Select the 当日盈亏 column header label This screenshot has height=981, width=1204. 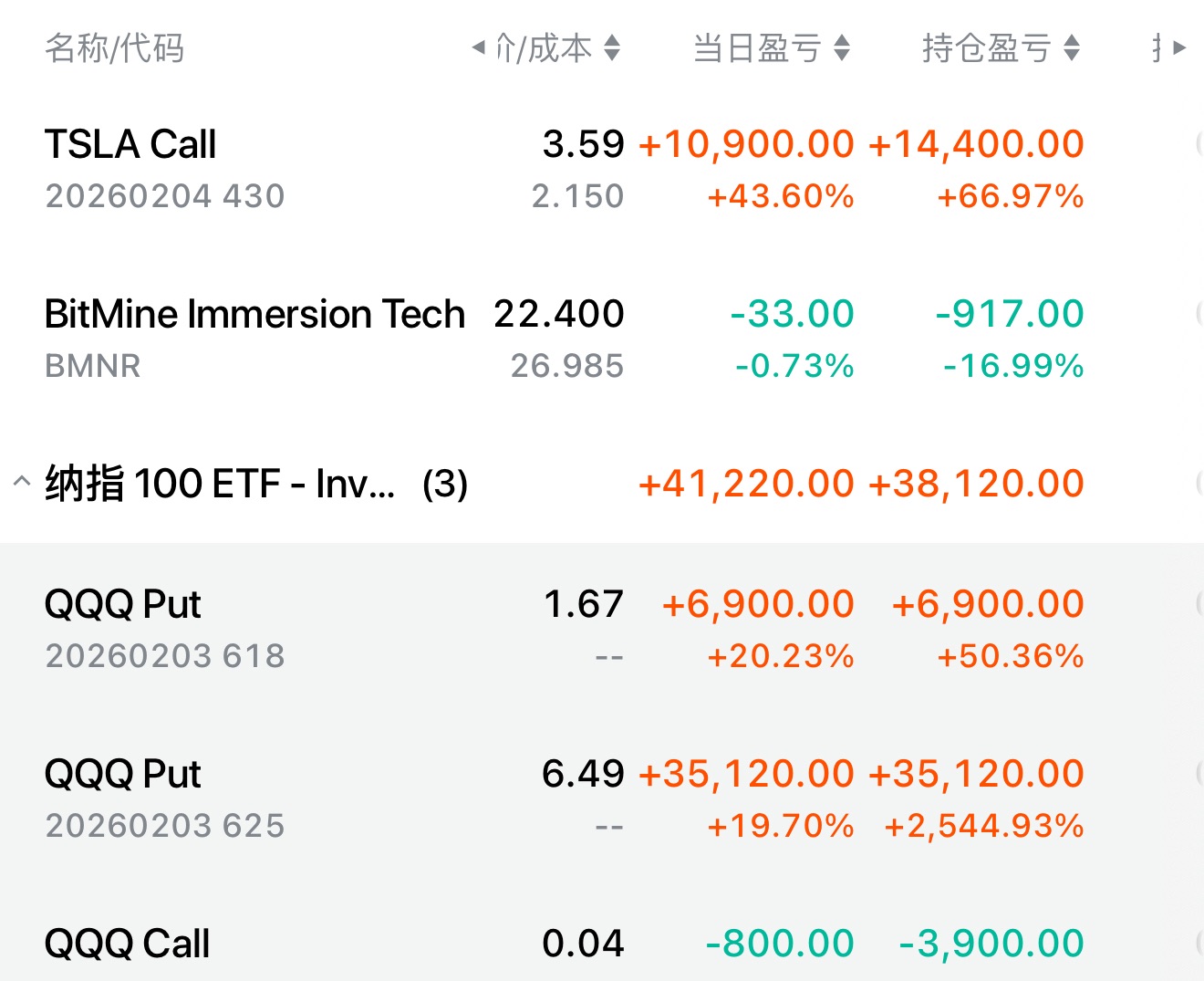(757, 48)
